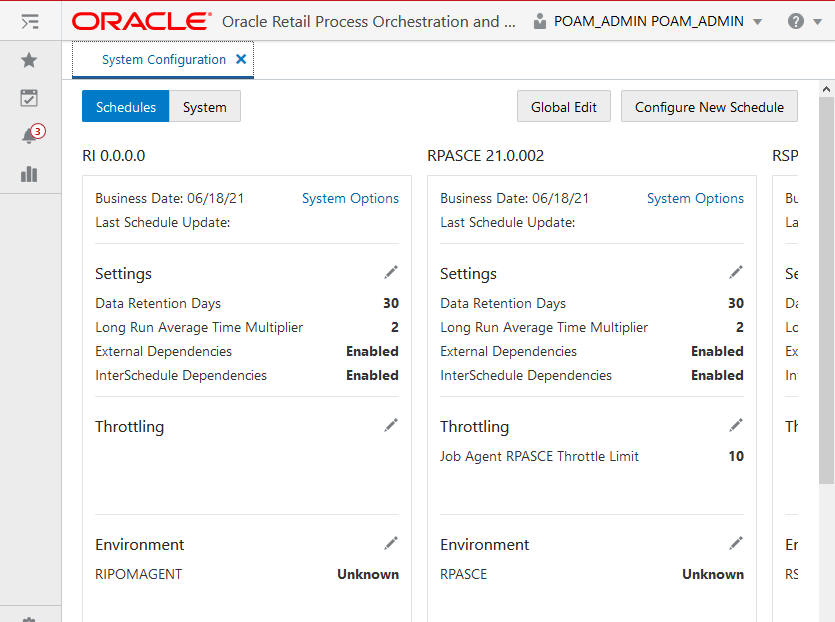Open the Help question mark icon
The width and height of the screenshot is (835, 622).
(796, 21)
